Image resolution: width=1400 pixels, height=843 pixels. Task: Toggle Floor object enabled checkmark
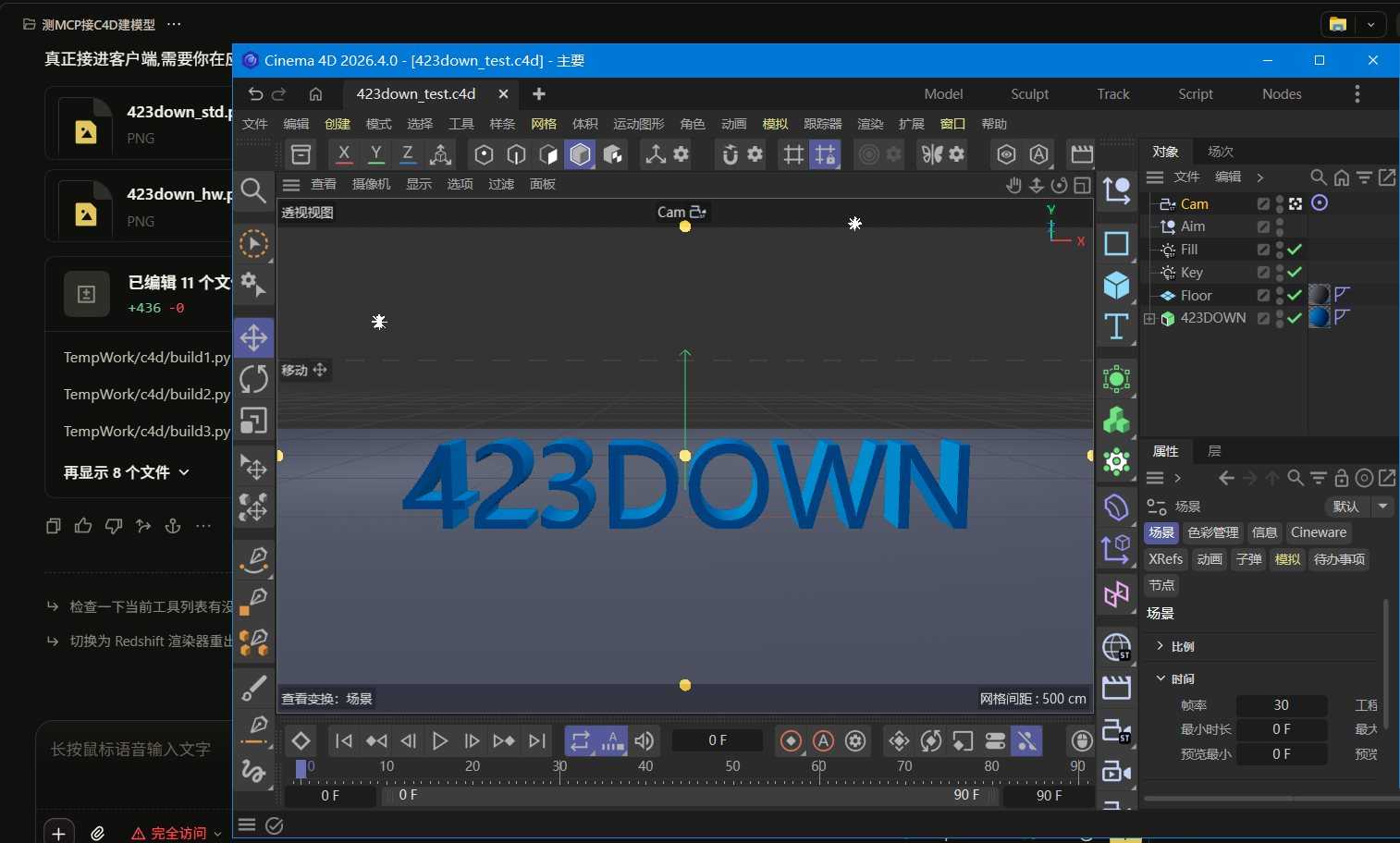(1295, 295)
